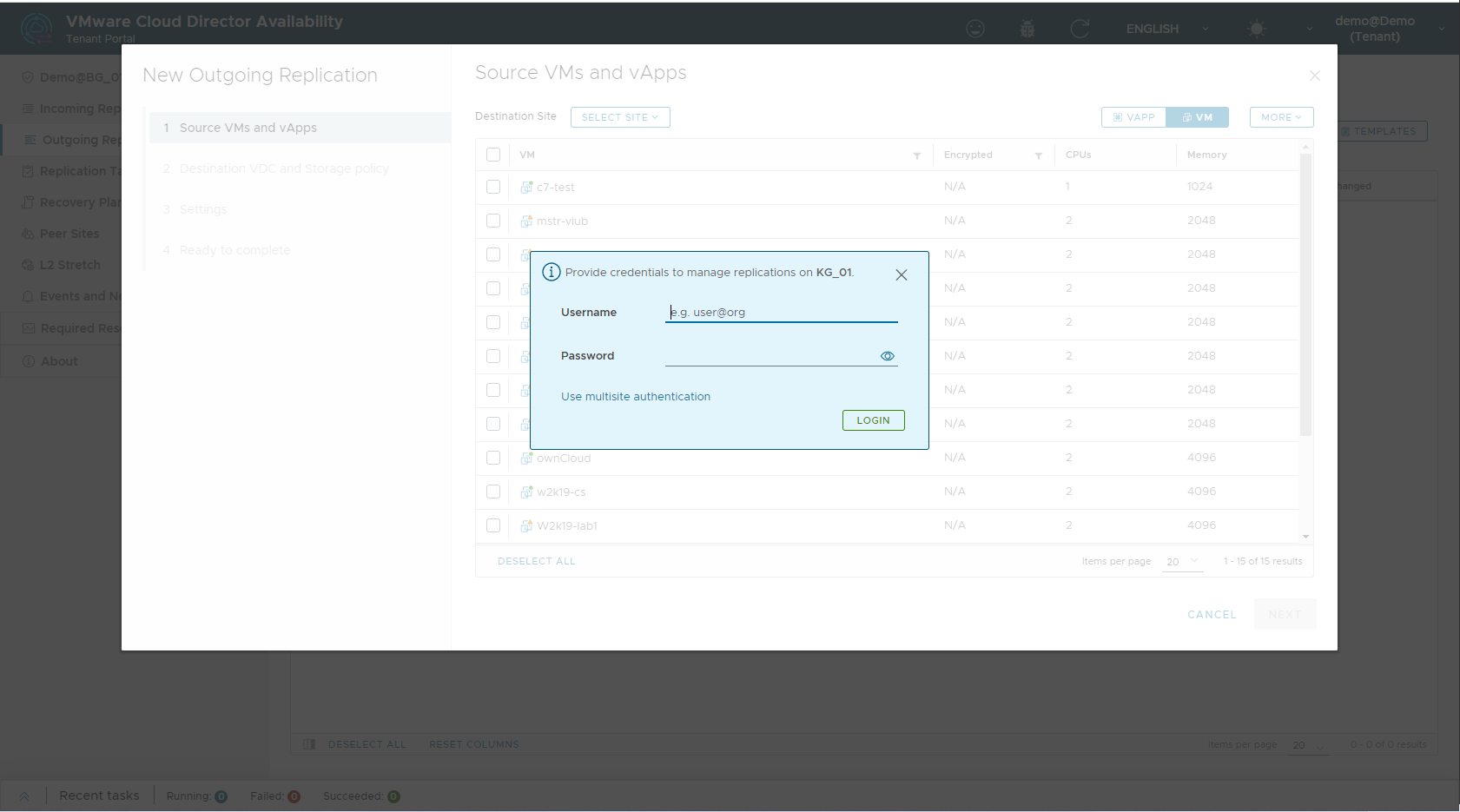
Task: Open the Select Site dropdown
Action: [619, 117]
